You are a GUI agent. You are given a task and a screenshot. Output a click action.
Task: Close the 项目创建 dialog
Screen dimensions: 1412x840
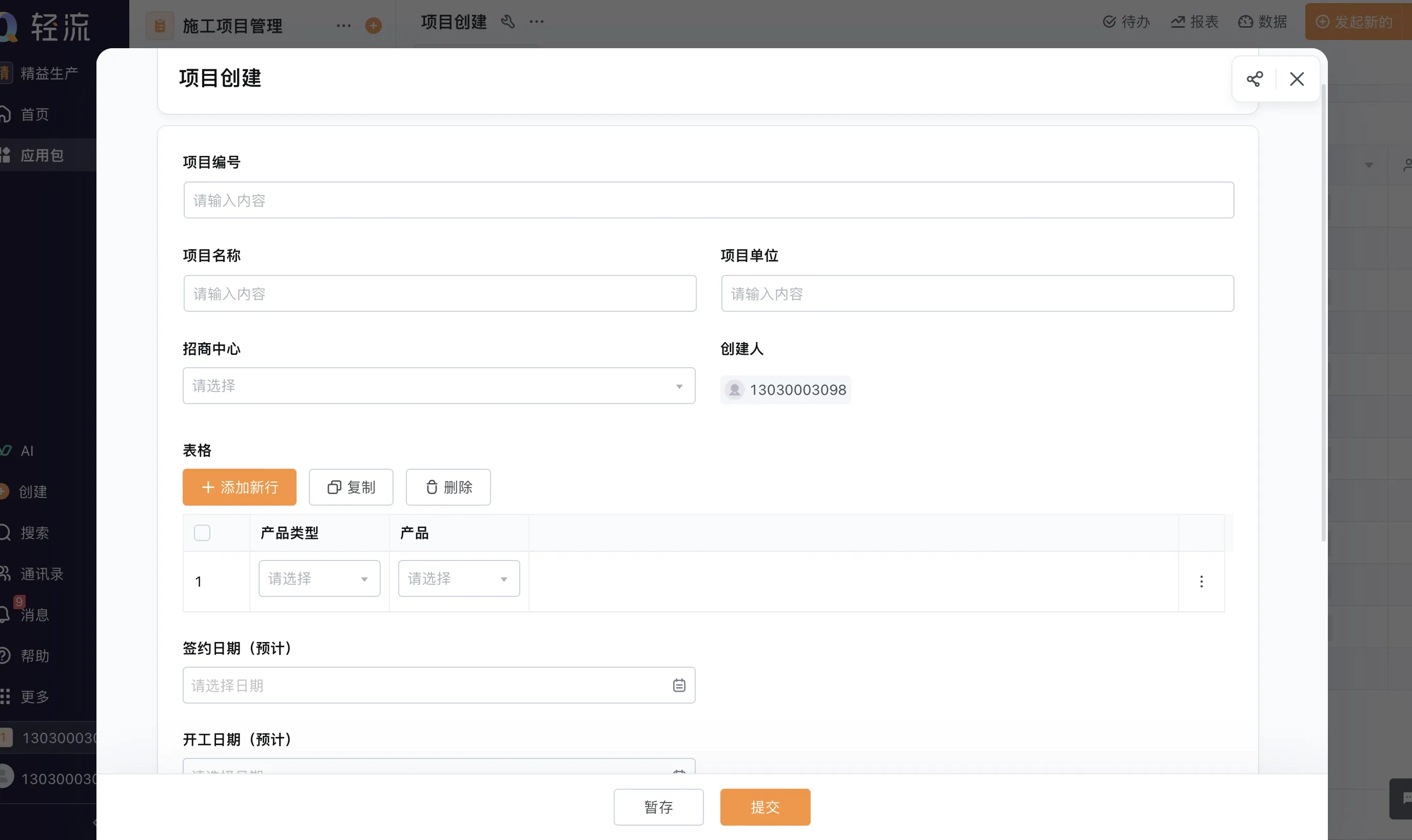[1297, 78]
